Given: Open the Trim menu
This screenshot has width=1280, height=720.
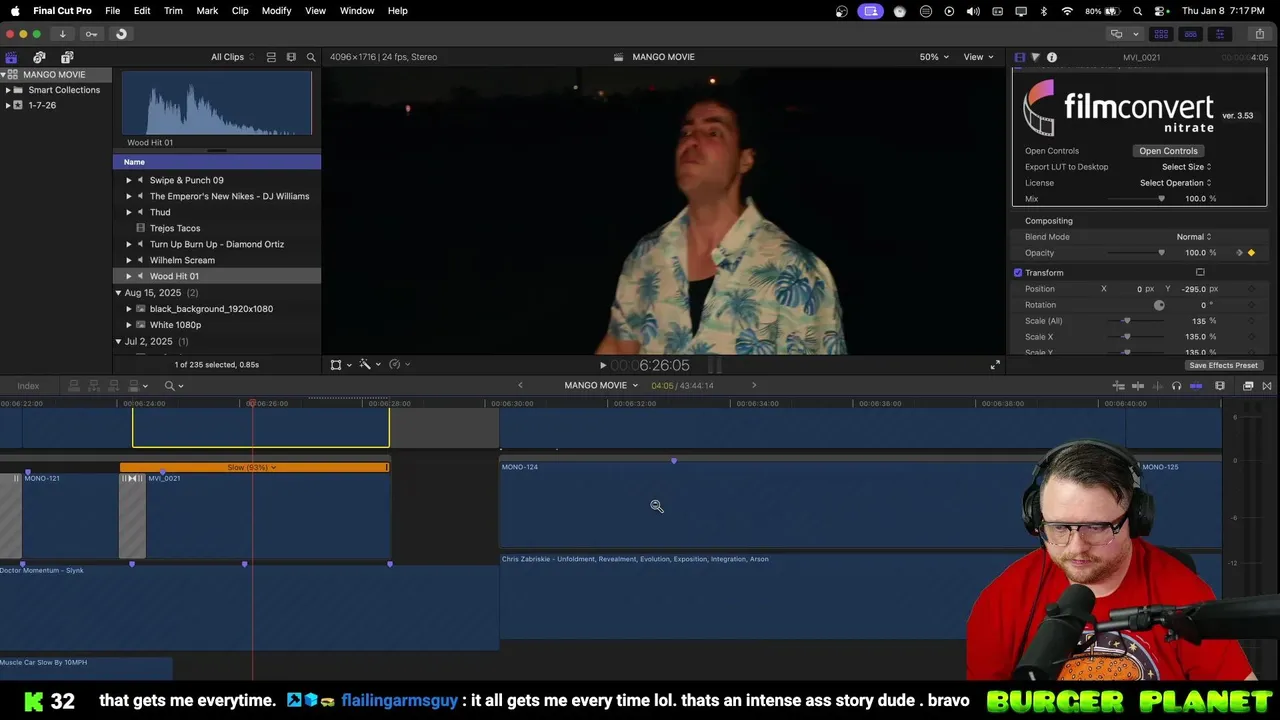Looking at the screenshot, I should click(x=173, y=11).
